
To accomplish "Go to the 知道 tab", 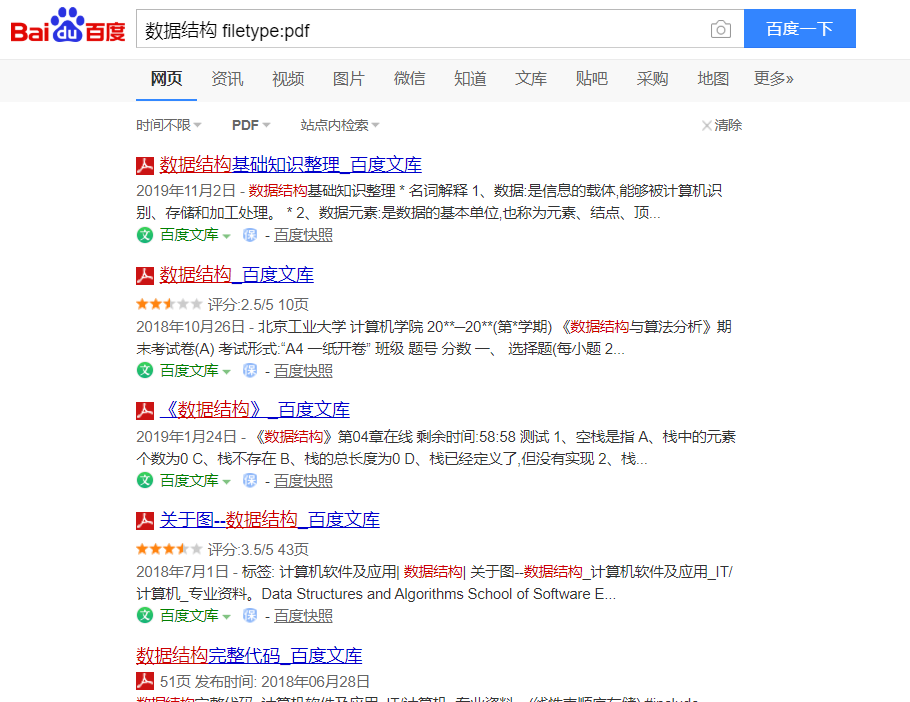I will (x=470, y=79).
